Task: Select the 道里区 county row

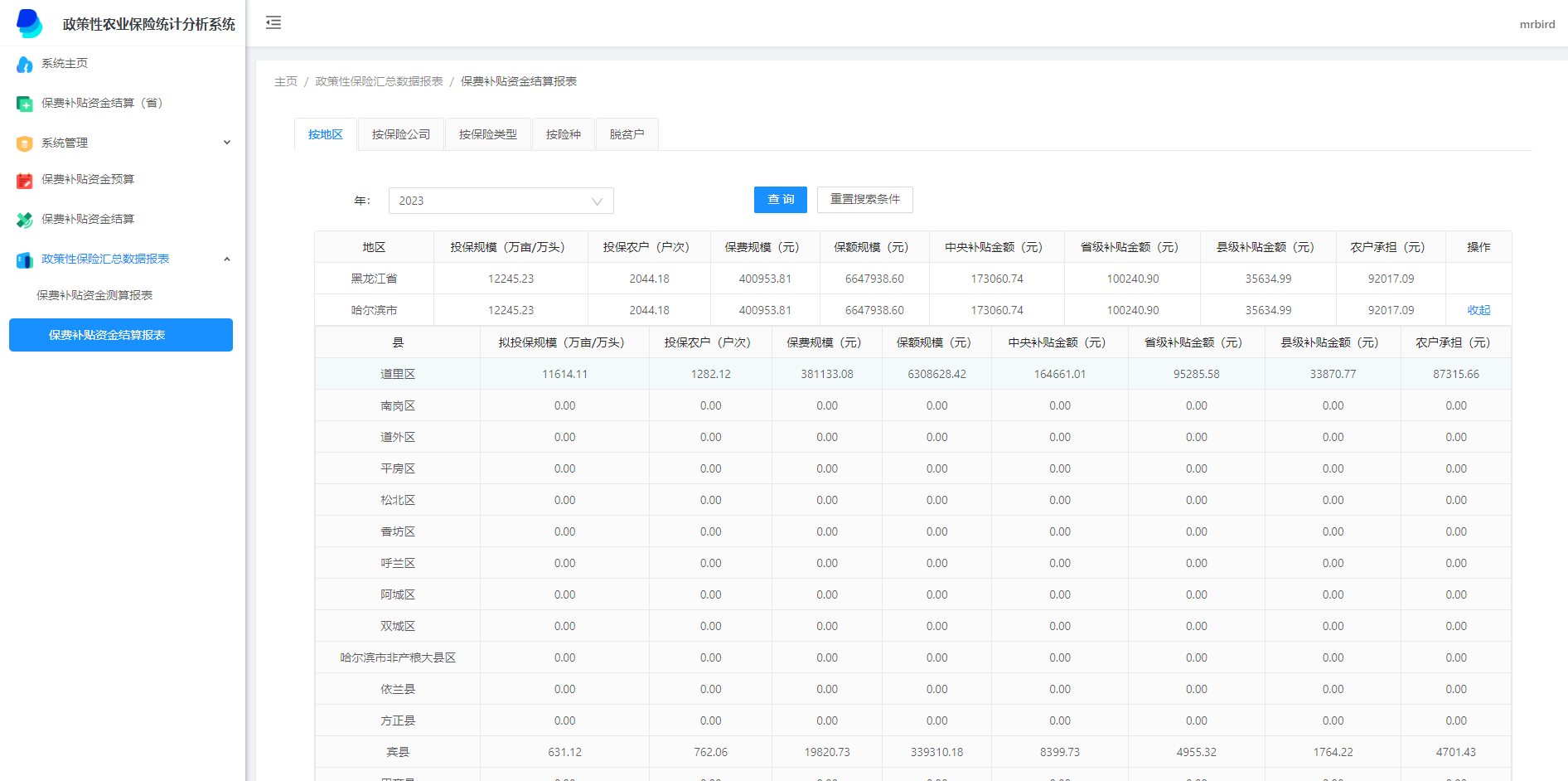Action: click(x=913, y=374)
